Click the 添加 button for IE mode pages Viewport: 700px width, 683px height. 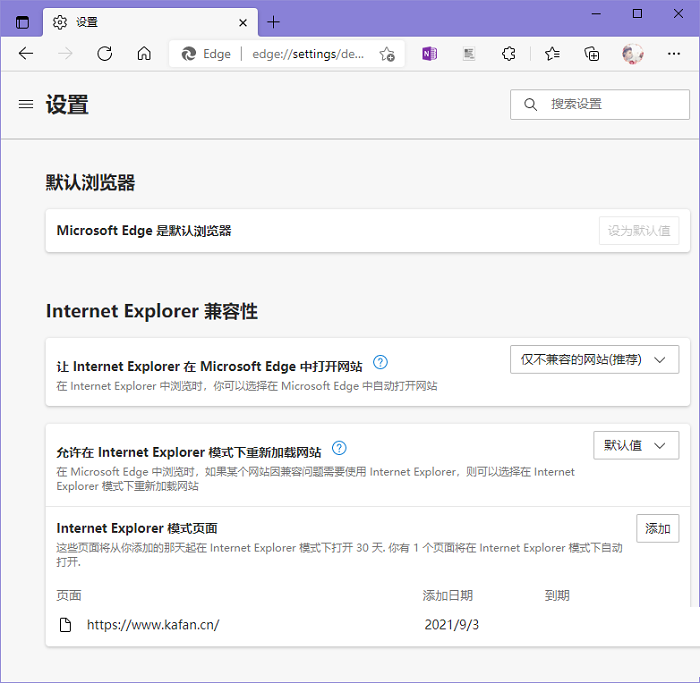pyautogui.click(x=657, y=529)
